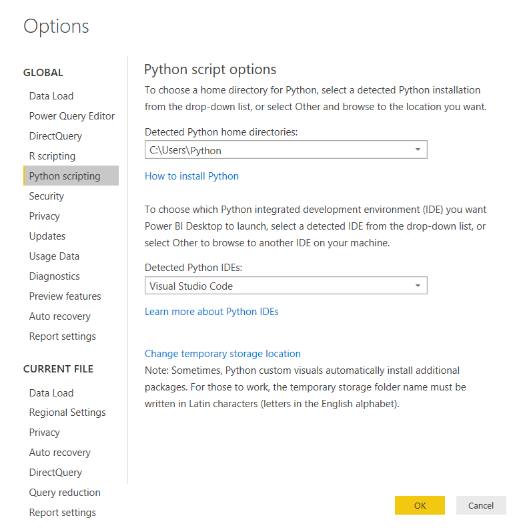Open Detected Python home directories dropdown
Viewport: 513px width, 530px height.
pyautogui.click(x=286, y=150)
